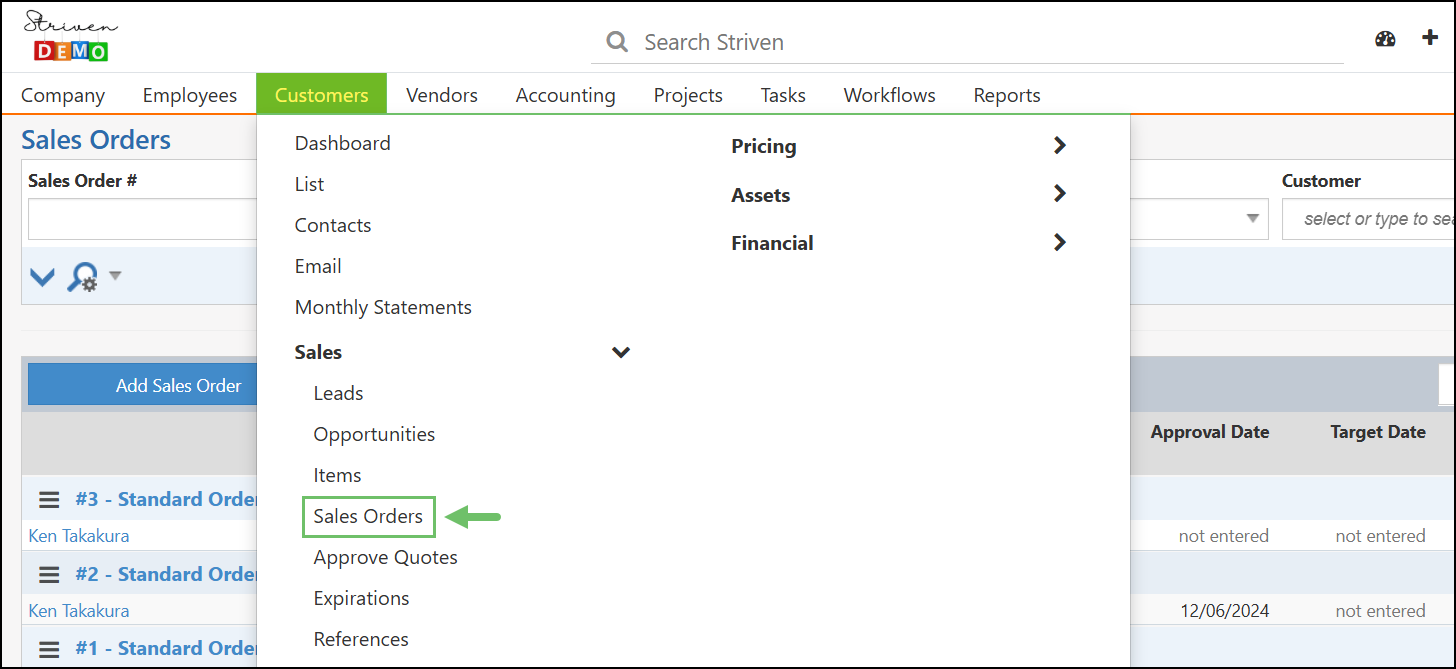Open order #2 - Standard Order link
The height and width of the screenshot is (669, 1456).
(166, 574)
